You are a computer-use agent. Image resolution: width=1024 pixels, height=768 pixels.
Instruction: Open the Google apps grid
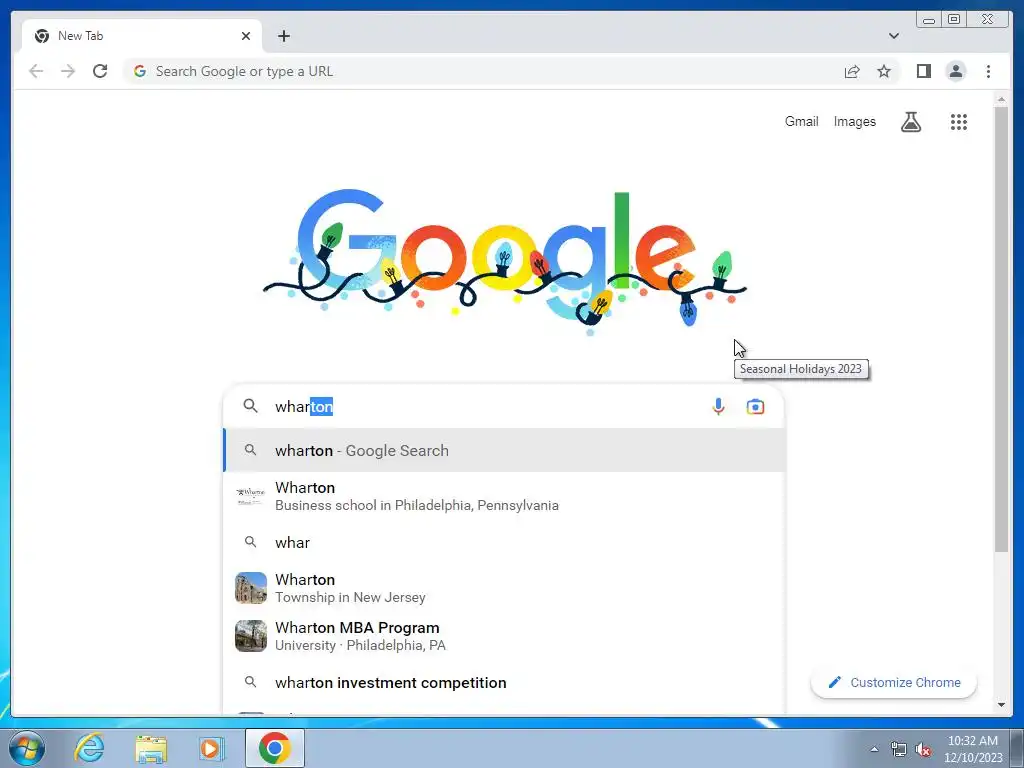click(x=959, y=121)
